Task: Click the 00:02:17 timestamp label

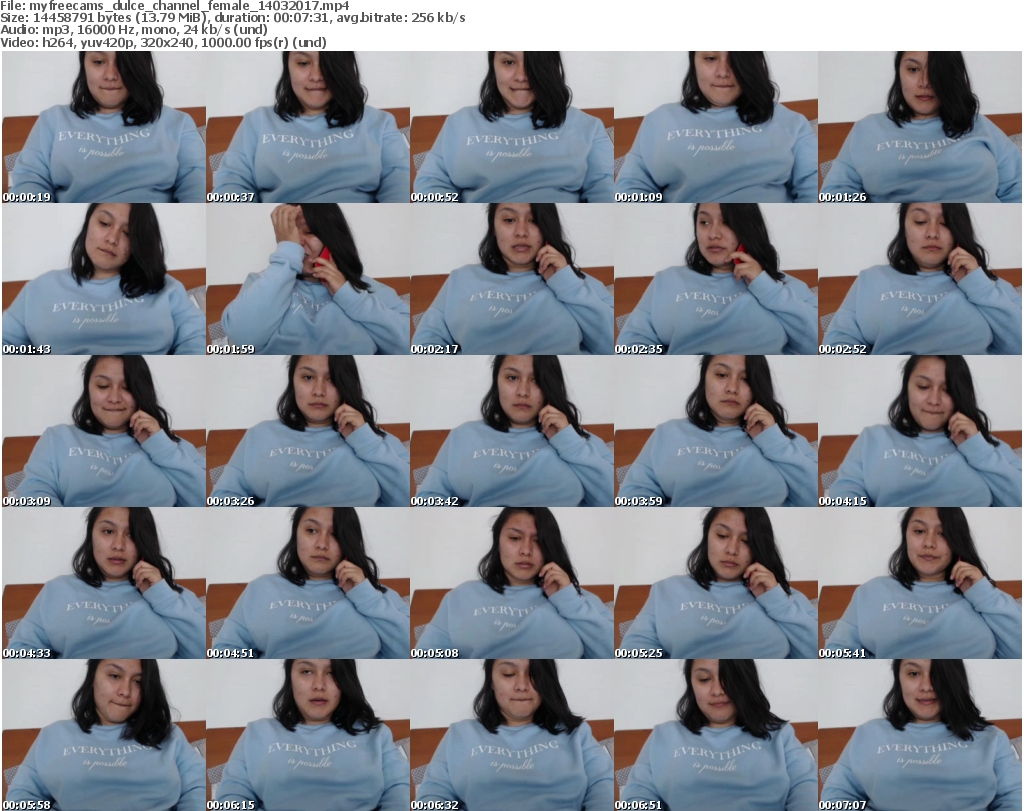Action: point(435,349)
